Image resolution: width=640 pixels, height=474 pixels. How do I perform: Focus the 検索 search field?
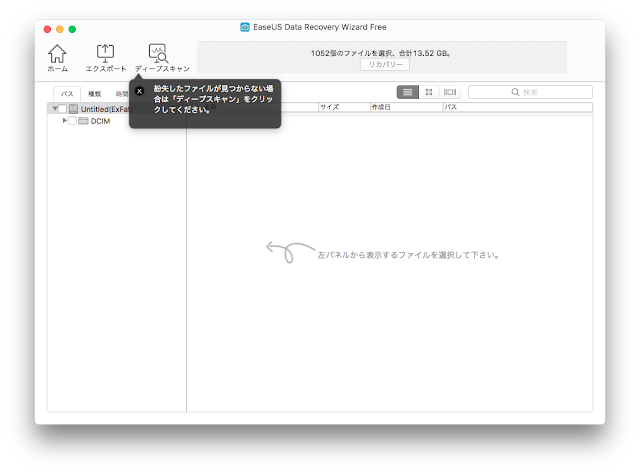coord(530,92)
